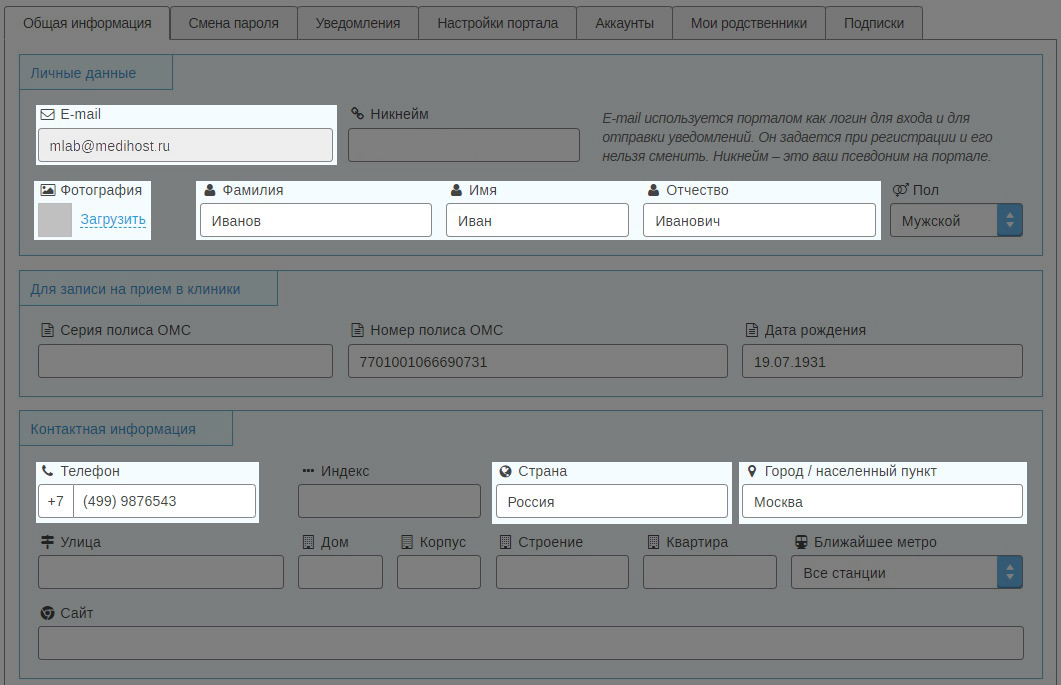The width and height of the screenshot is (1061, 685).
Task: Click the envelope icon beside E-mail
Action: (x=47, y=115)
